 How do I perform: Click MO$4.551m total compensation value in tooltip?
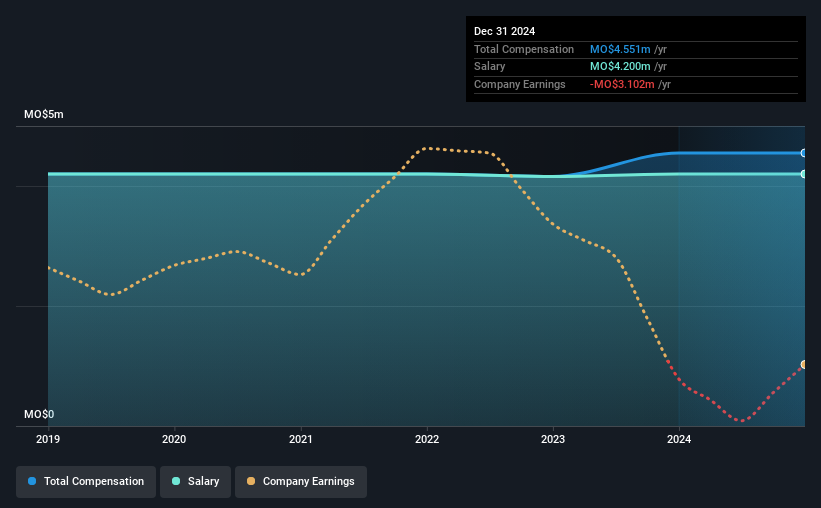point(620,49)
